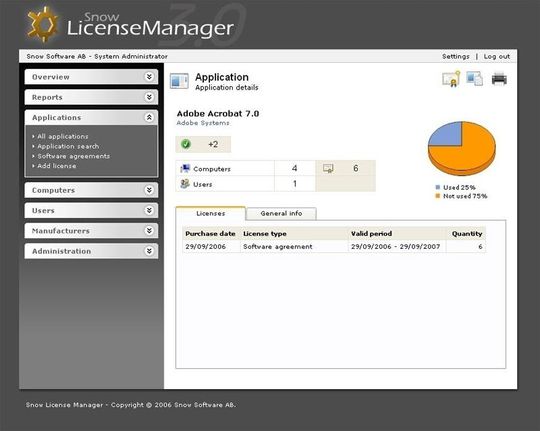Click the Adobe Systems manufacturer link
540x431 pixels.
203,123
